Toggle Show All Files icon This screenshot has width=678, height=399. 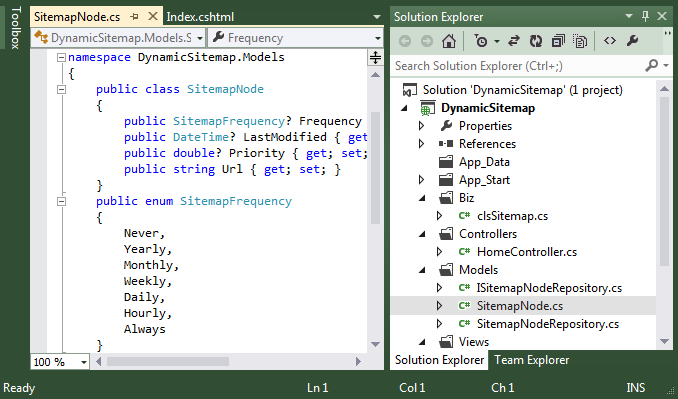[580, 41]
